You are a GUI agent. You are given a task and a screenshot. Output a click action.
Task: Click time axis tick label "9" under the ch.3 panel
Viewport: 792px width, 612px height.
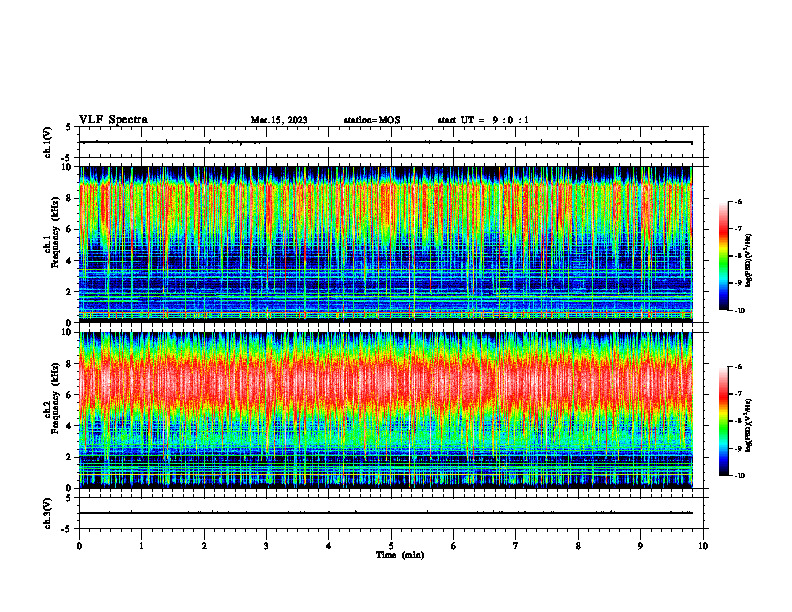tap(640, 546)
